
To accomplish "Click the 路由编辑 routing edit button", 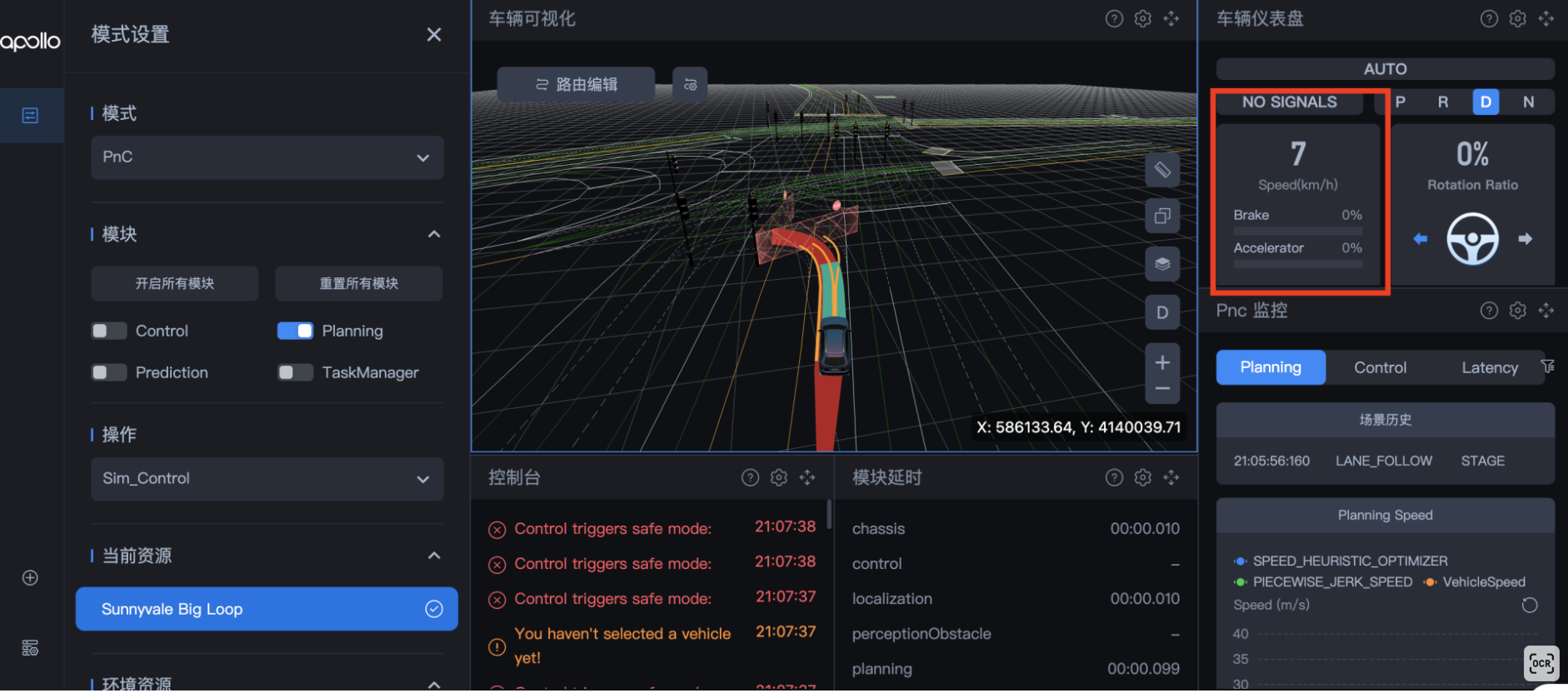I will (x=576, y=84).
